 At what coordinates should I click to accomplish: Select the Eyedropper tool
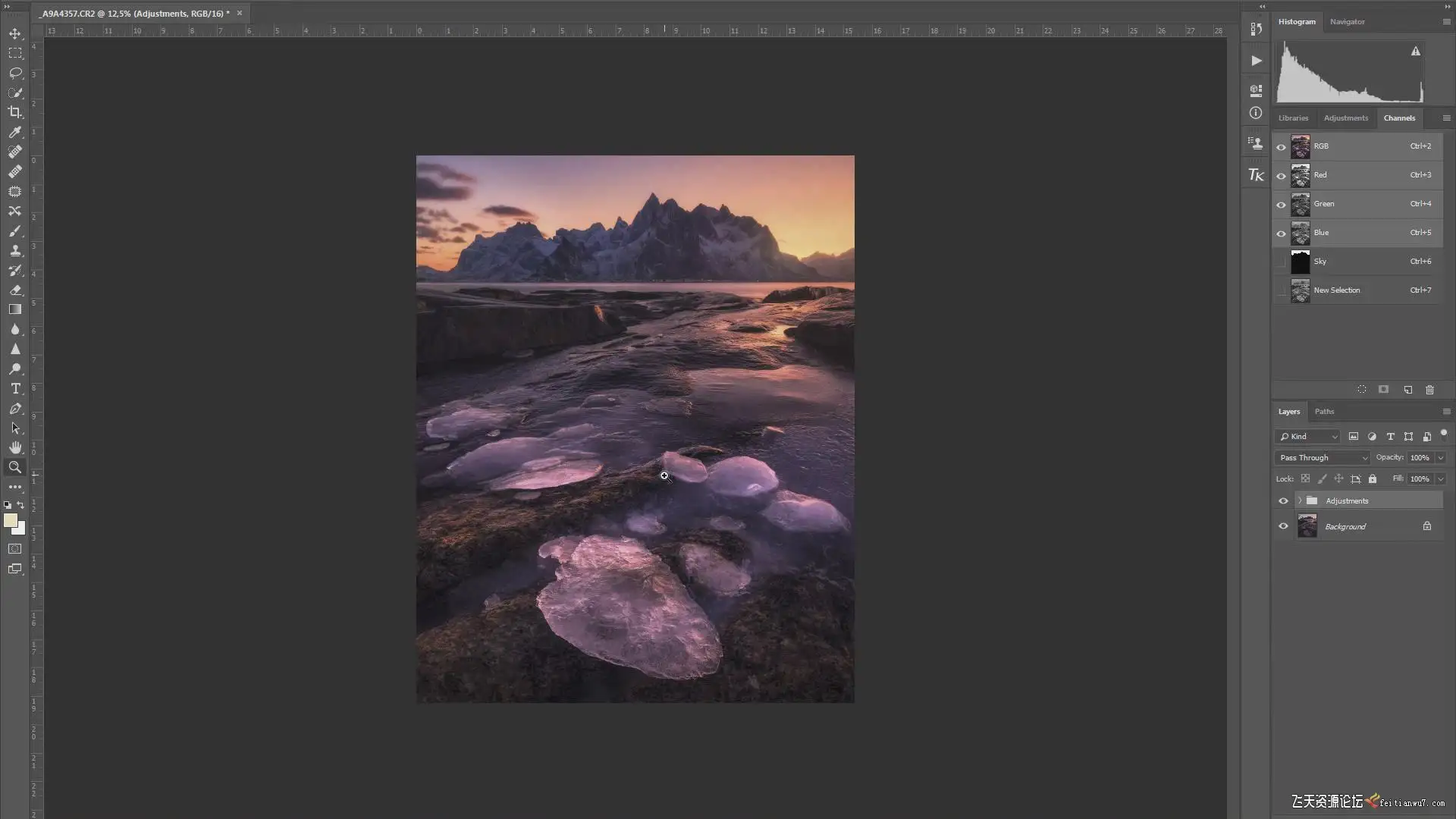coord(14,132)
